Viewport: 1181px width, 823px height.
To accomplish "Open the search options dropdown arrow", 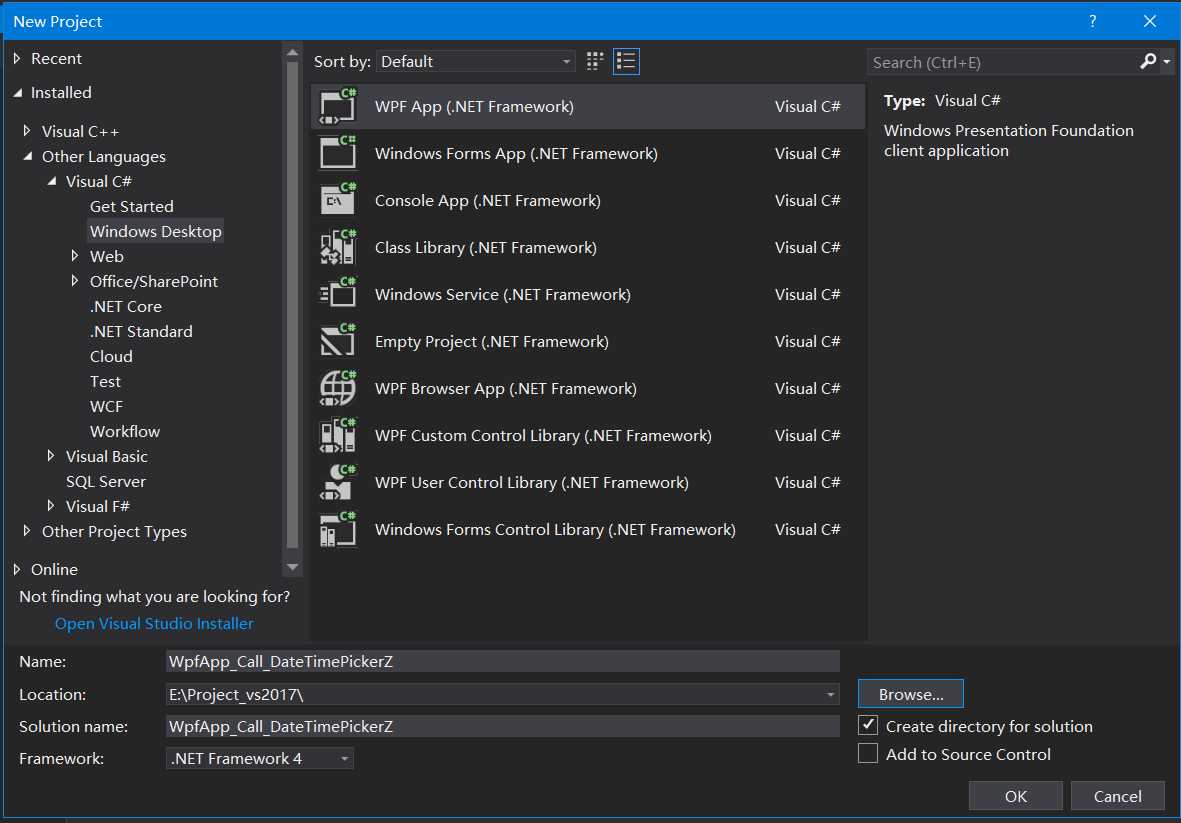I will (1166, 62).
